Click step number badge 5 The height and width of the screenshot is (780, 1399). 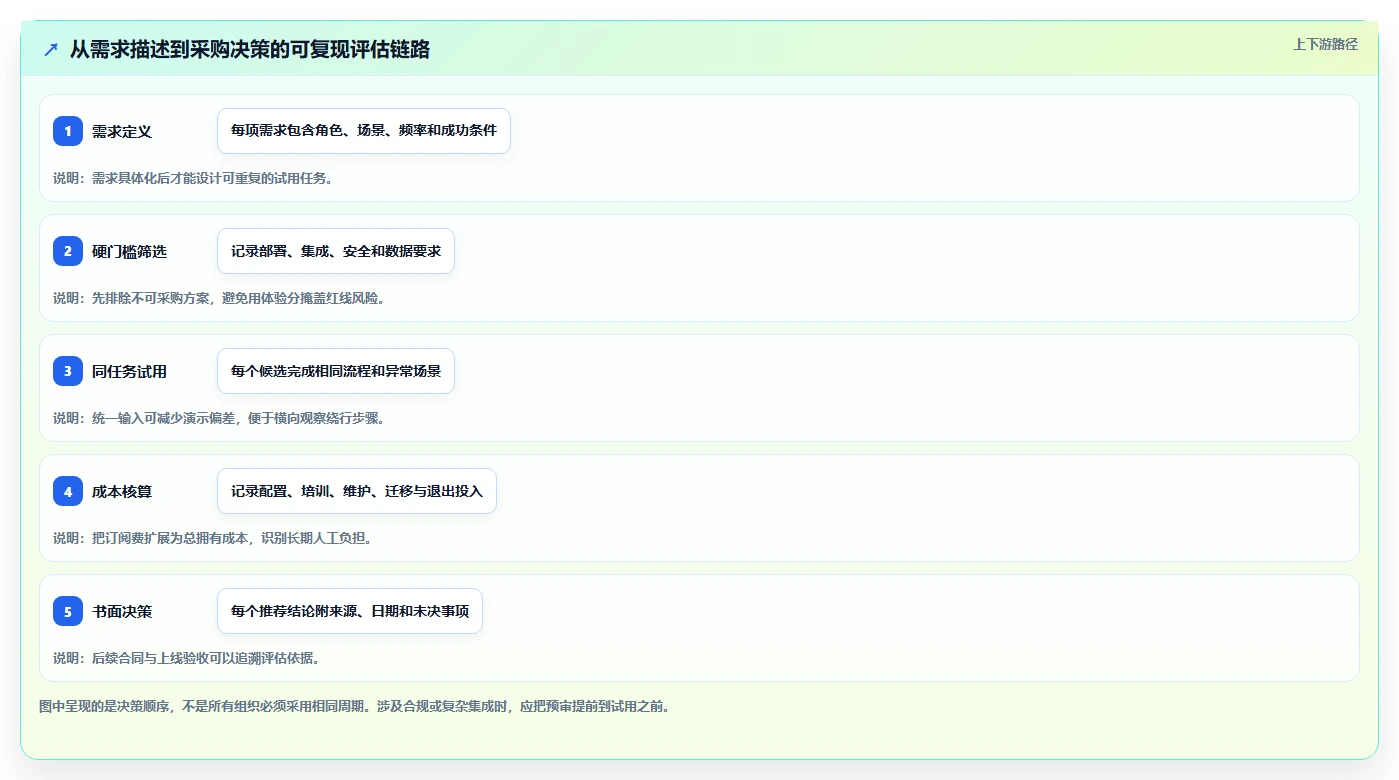[x=68, y=611]
